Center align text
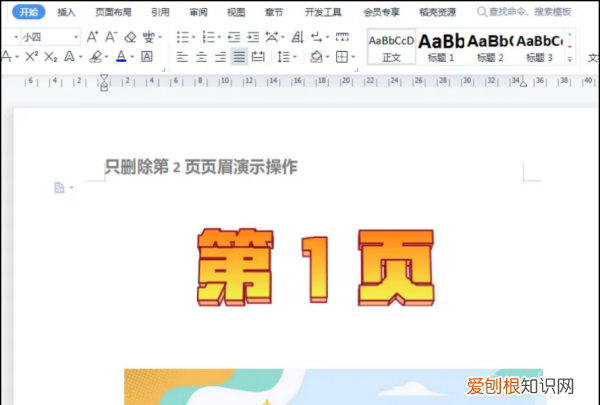Viewport: 600px width, 405px height. [201, 57]
